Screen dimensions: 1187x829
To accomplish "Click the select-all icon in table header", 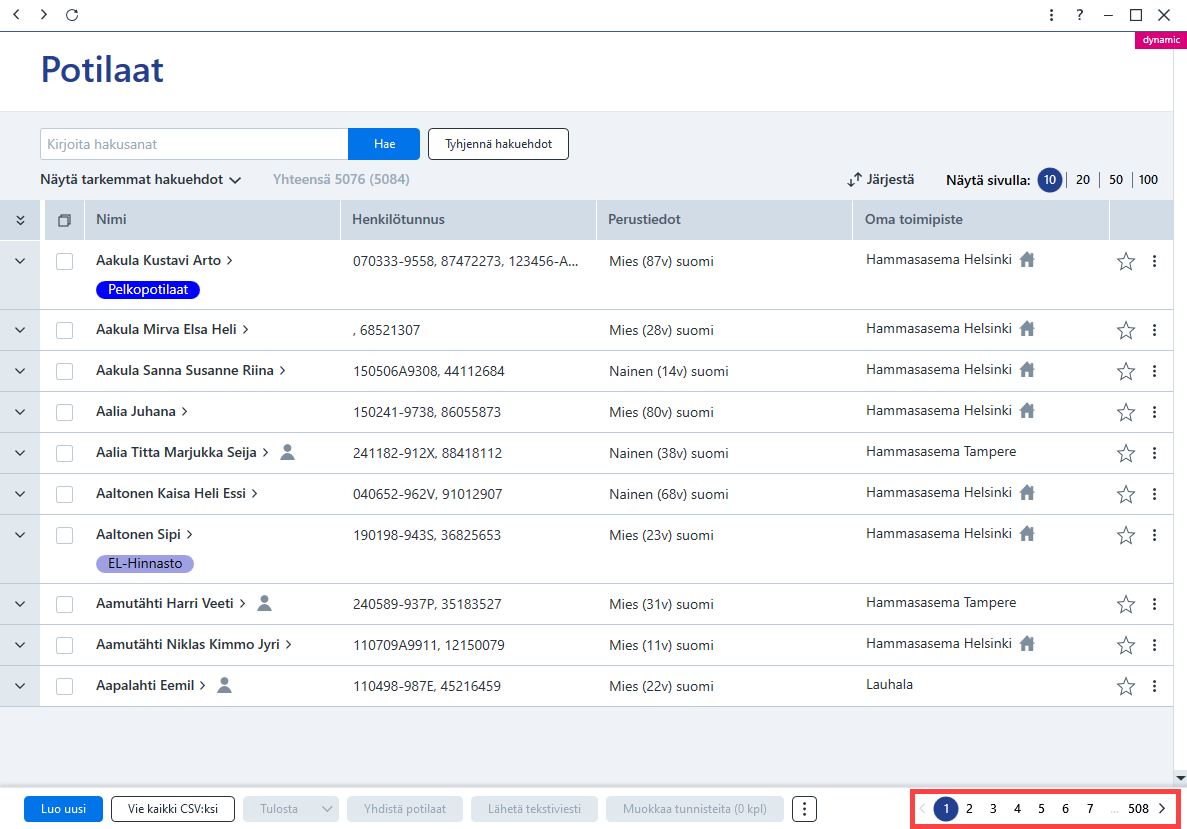I will pyautogui.click(x=64, y=220).
